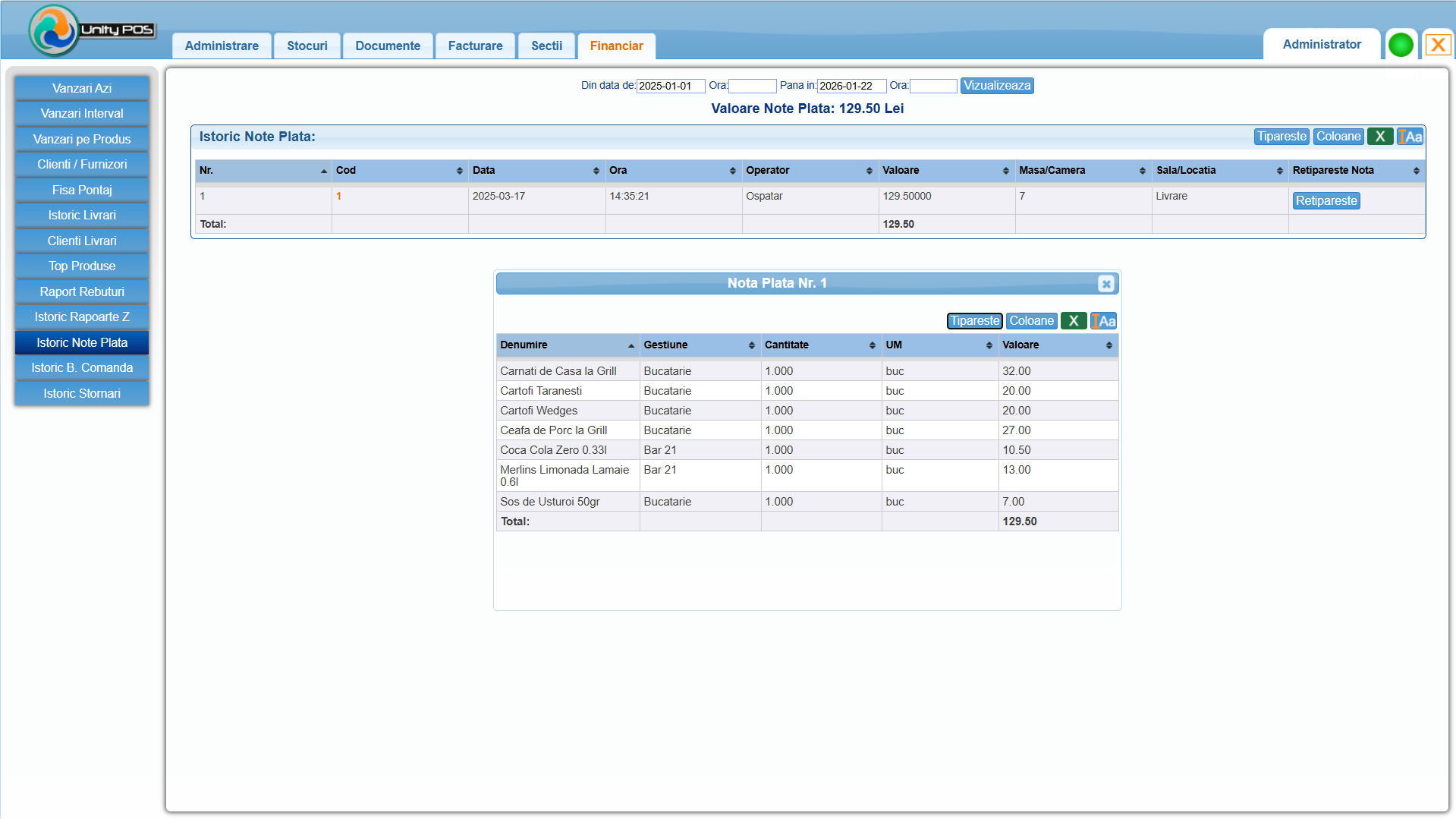Click the font size icon in Istoric Note Plata

click(1410, 137)
